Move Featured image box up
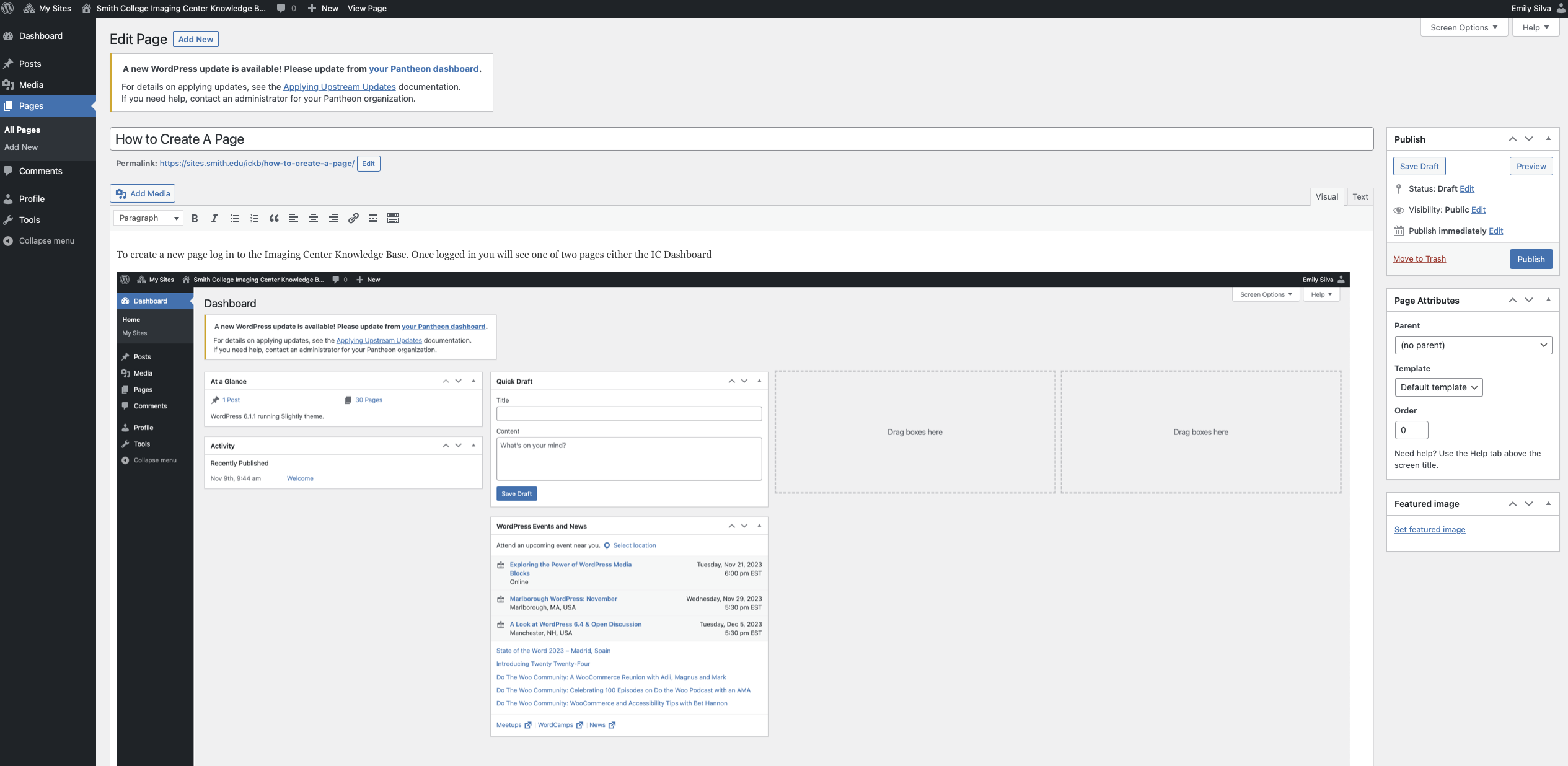Viewport: 1568px width, 766px height. click(x=1512, y=504)
